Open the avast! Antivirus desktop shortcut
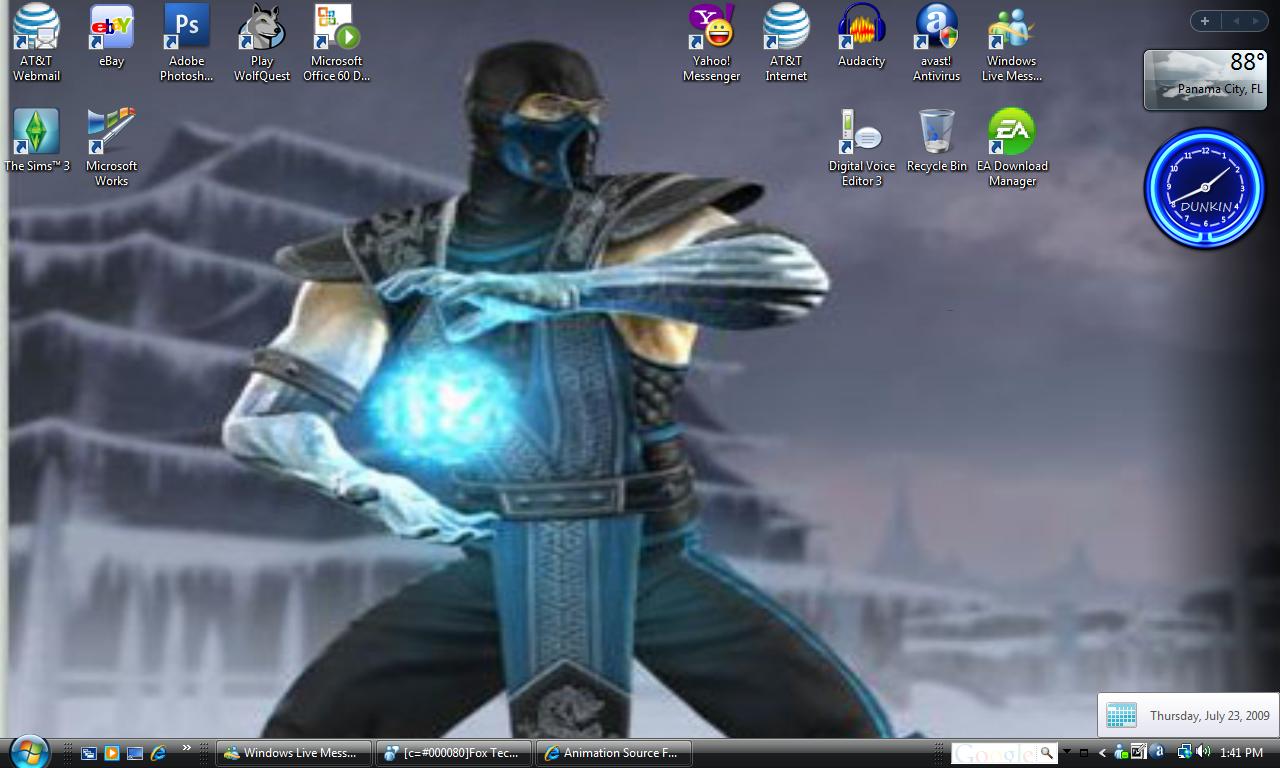Image resolution: width=1280 pixels, height=768 pixels. [936, 42]
